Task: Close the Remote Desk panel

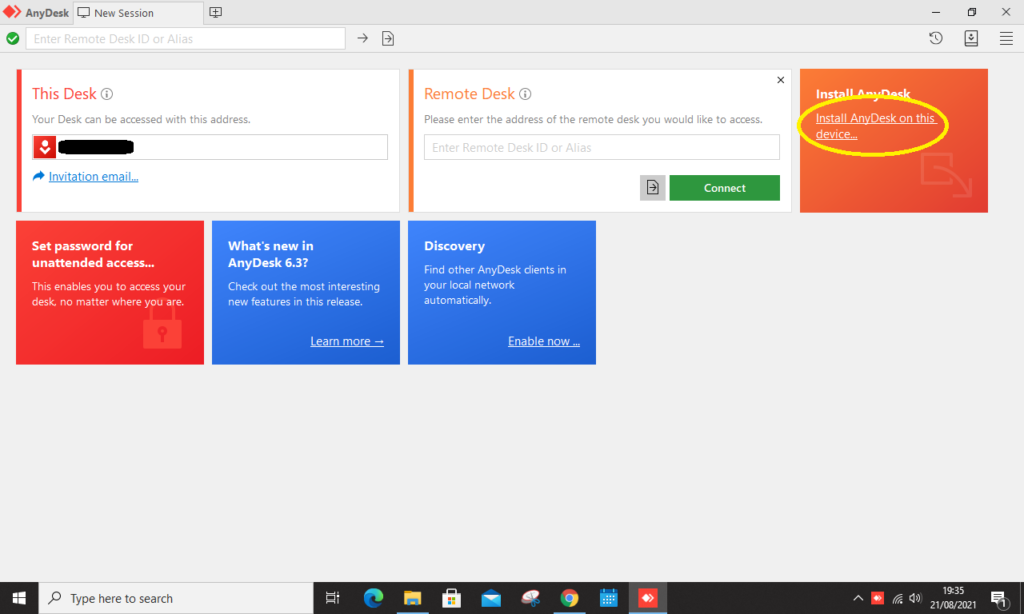Action: [x=780, y=80]
